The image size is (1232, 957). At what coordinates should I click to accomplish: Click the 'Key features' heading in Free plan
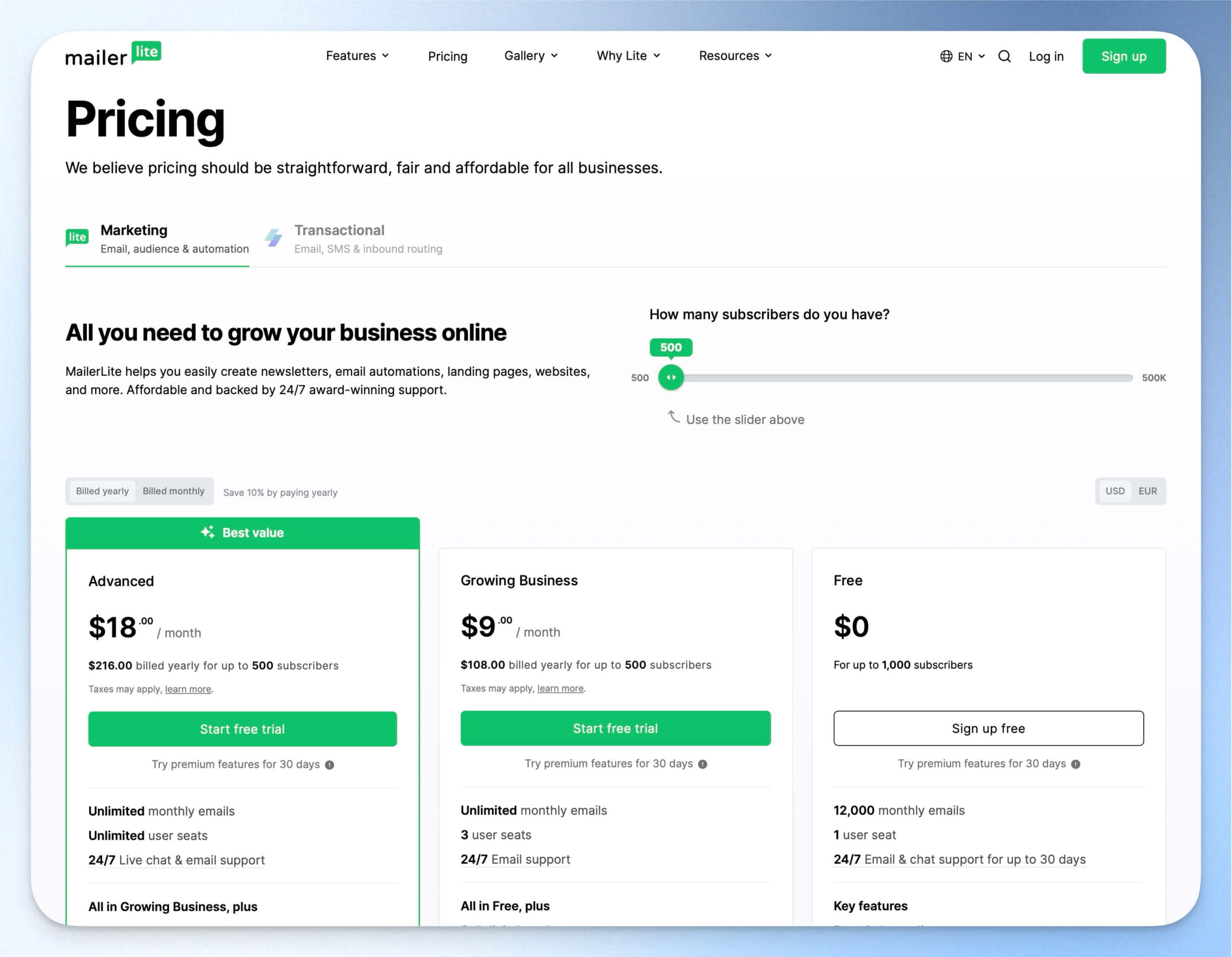[871, 905]
